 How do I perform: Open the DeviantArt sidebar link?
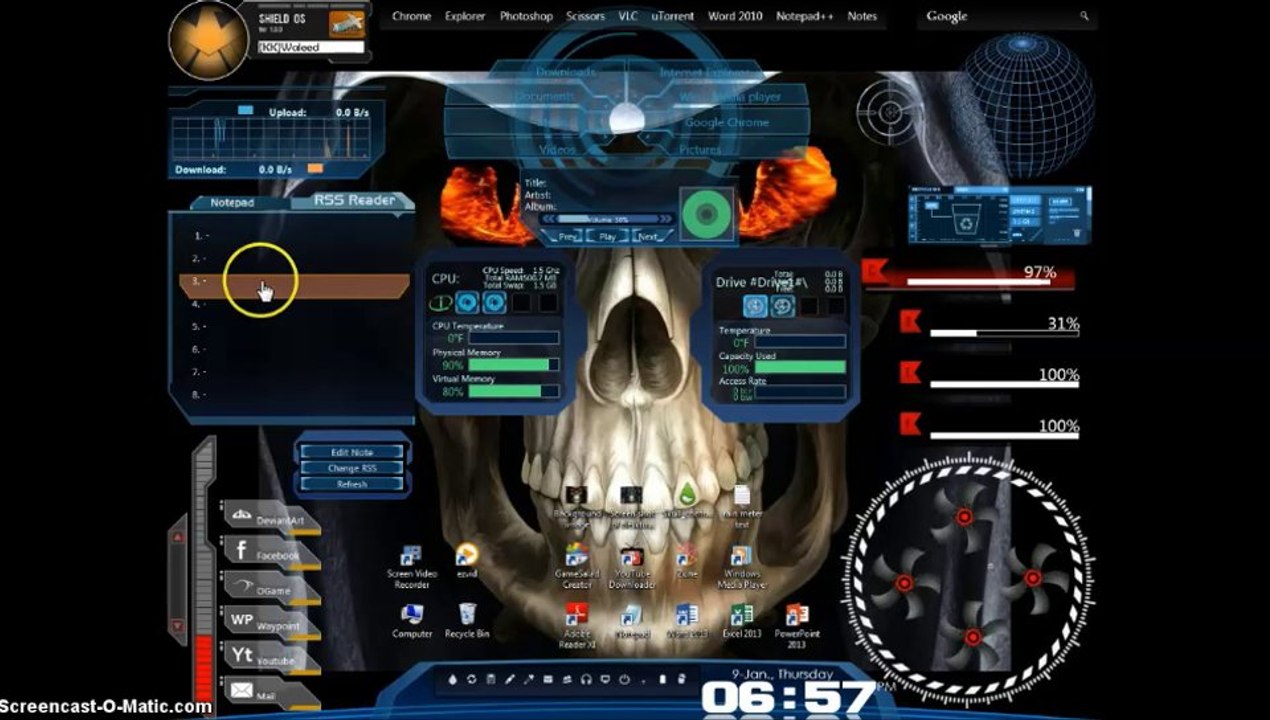270,519
